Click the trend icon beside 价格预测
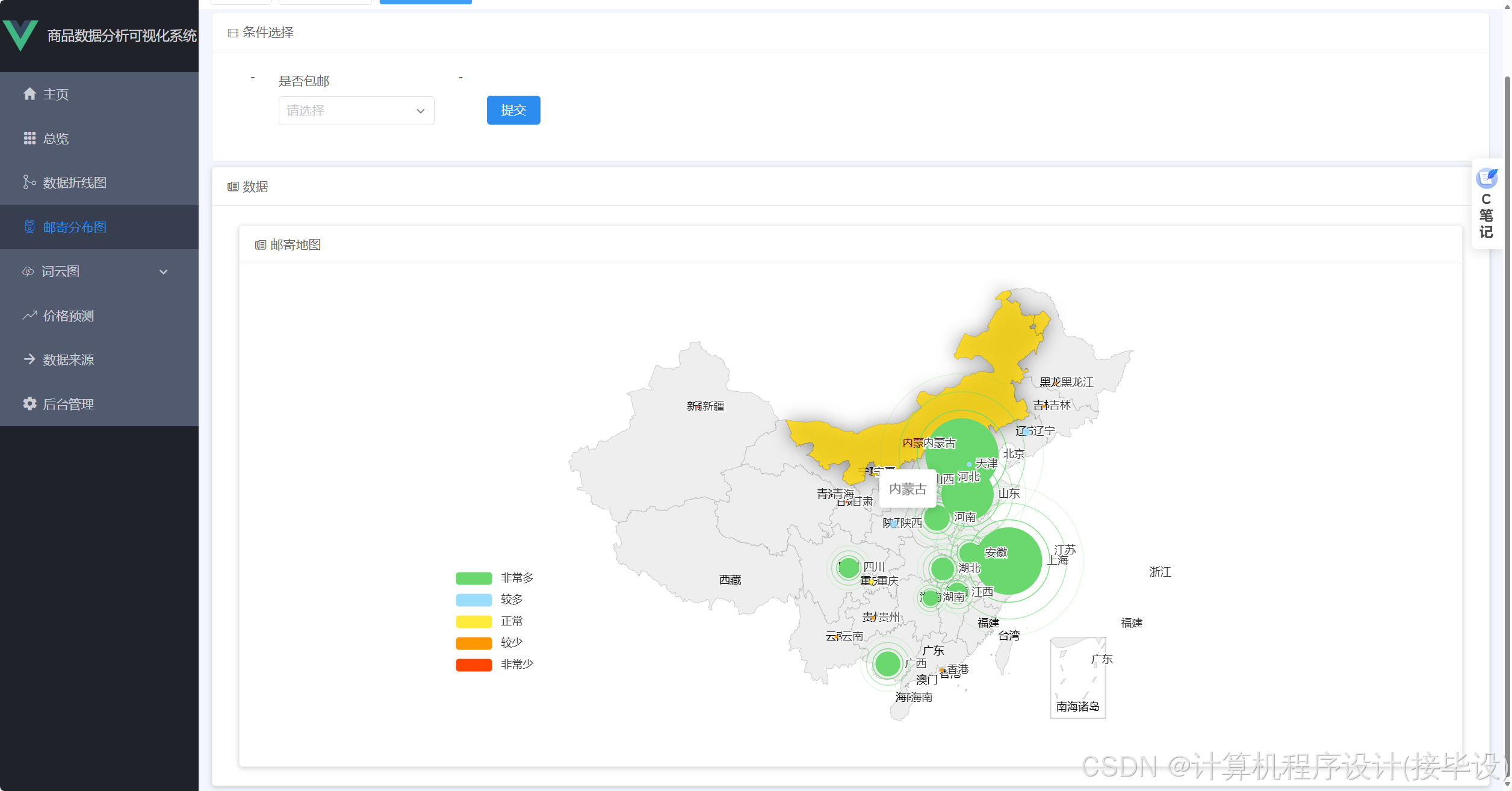 point(29,315)
